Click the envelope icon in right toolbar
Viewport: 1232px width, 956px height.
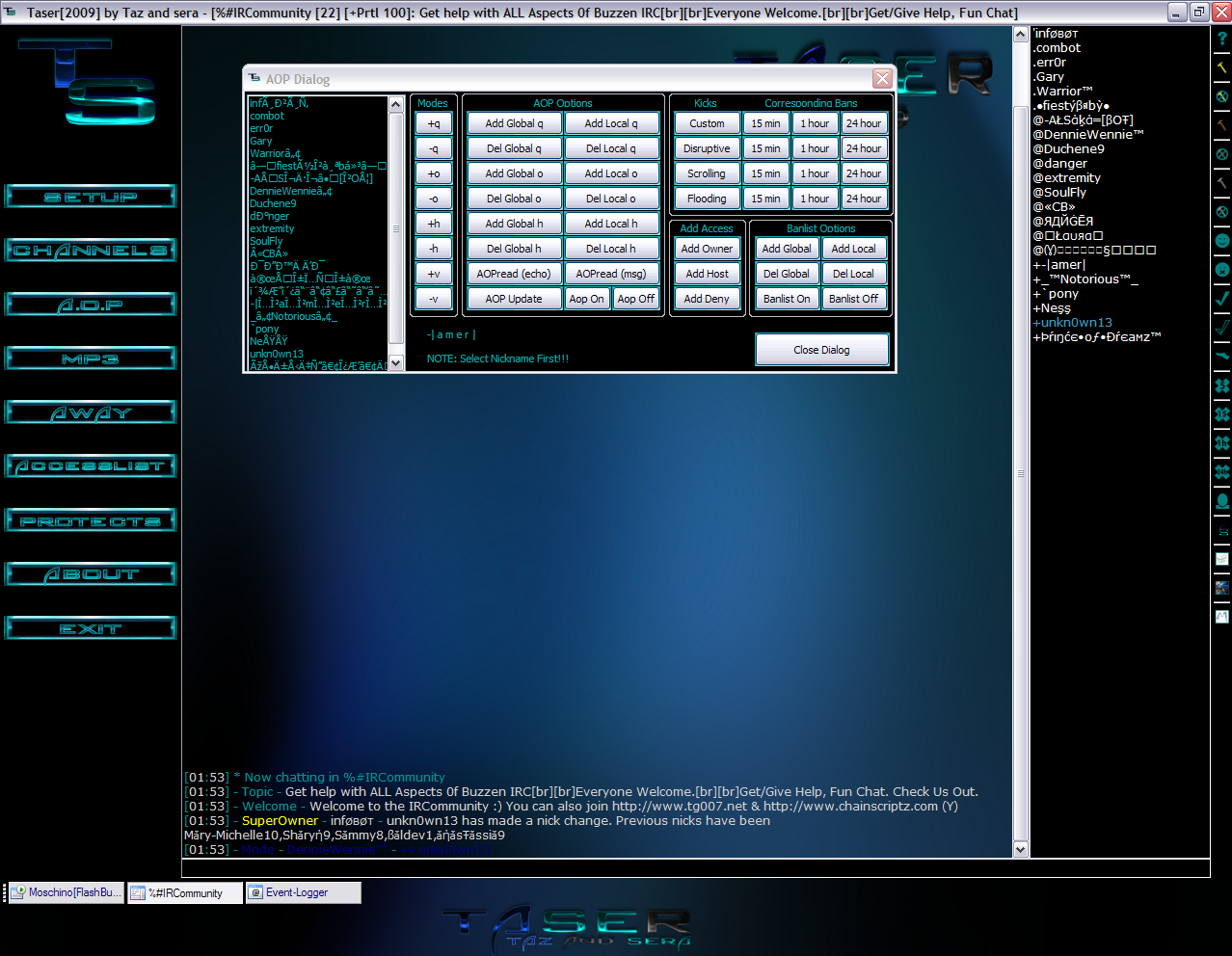(1221, 559)
